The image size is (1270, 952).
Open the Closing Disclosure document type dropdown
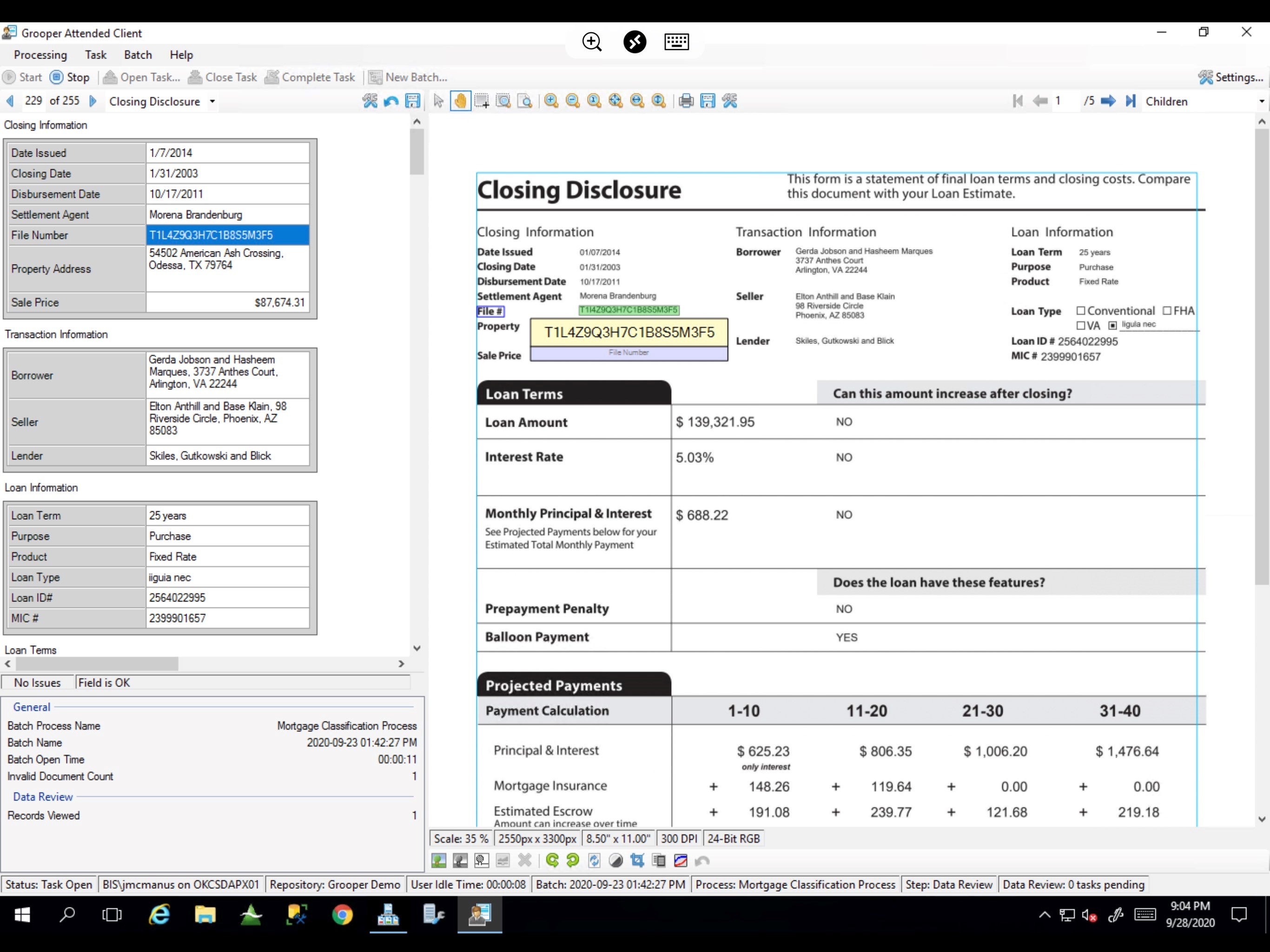(212, 102)
